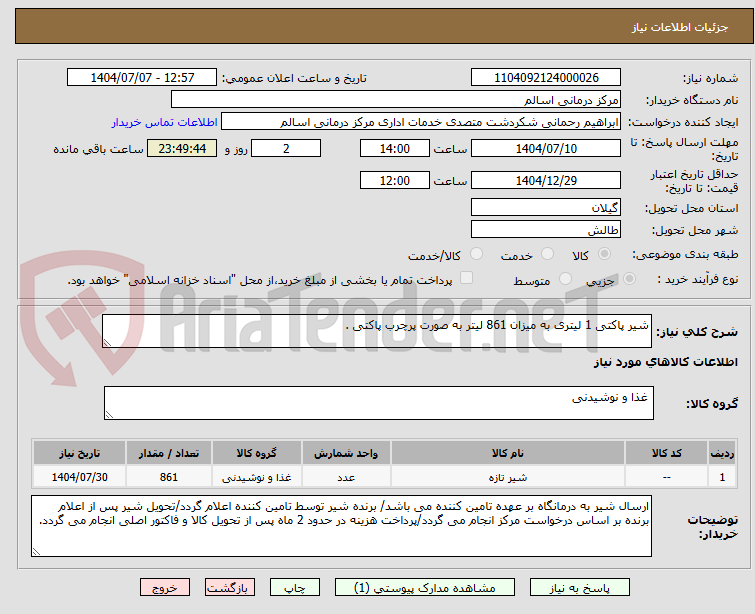Click the جزئیات اطلاعات نیاز page title
Viewport: 755px width, 614px height.
[679, 27]
